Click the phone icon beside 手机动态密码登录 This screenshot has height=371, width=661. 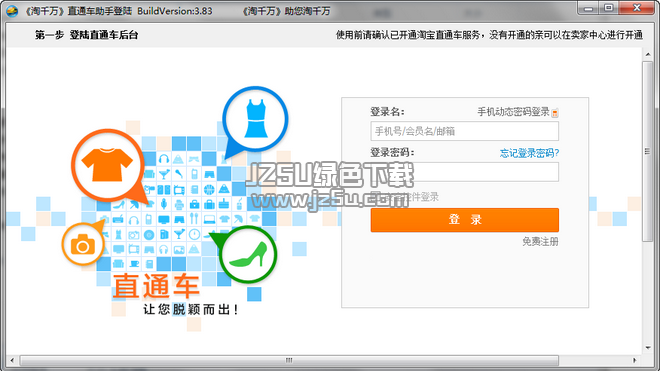tap(555, 113)
